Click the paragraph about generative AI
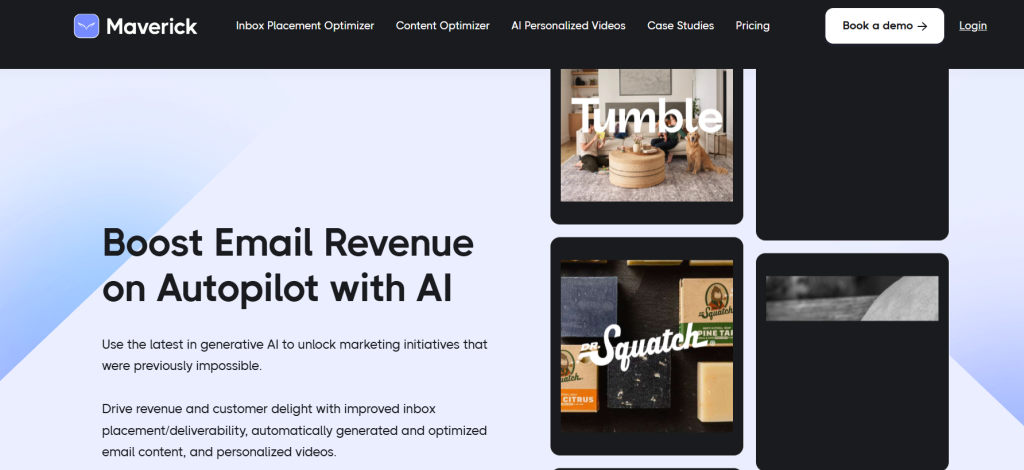 [x=295, y=355]
